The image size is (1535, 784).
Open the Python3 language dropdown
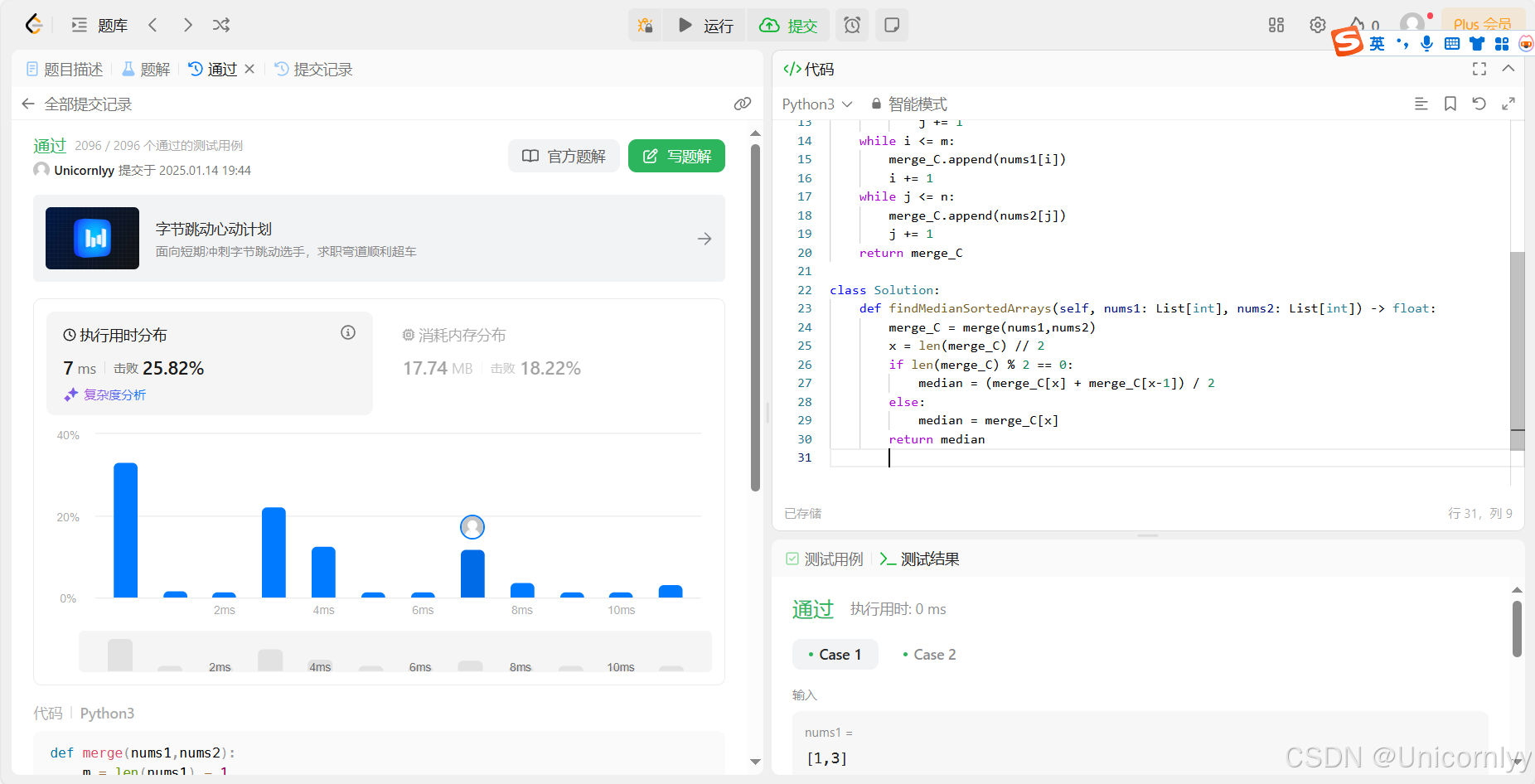817,104
